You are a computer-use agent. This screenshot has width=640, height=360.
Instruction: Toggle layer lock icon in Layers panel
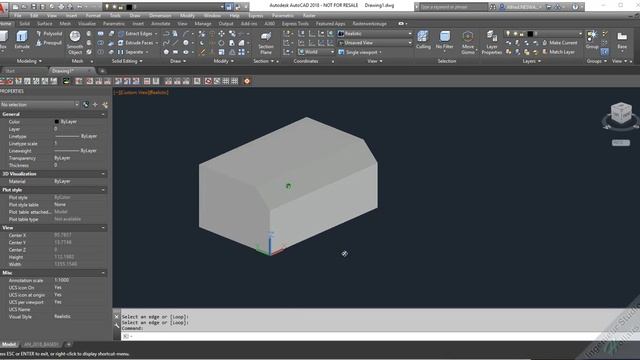click(522, 34)
